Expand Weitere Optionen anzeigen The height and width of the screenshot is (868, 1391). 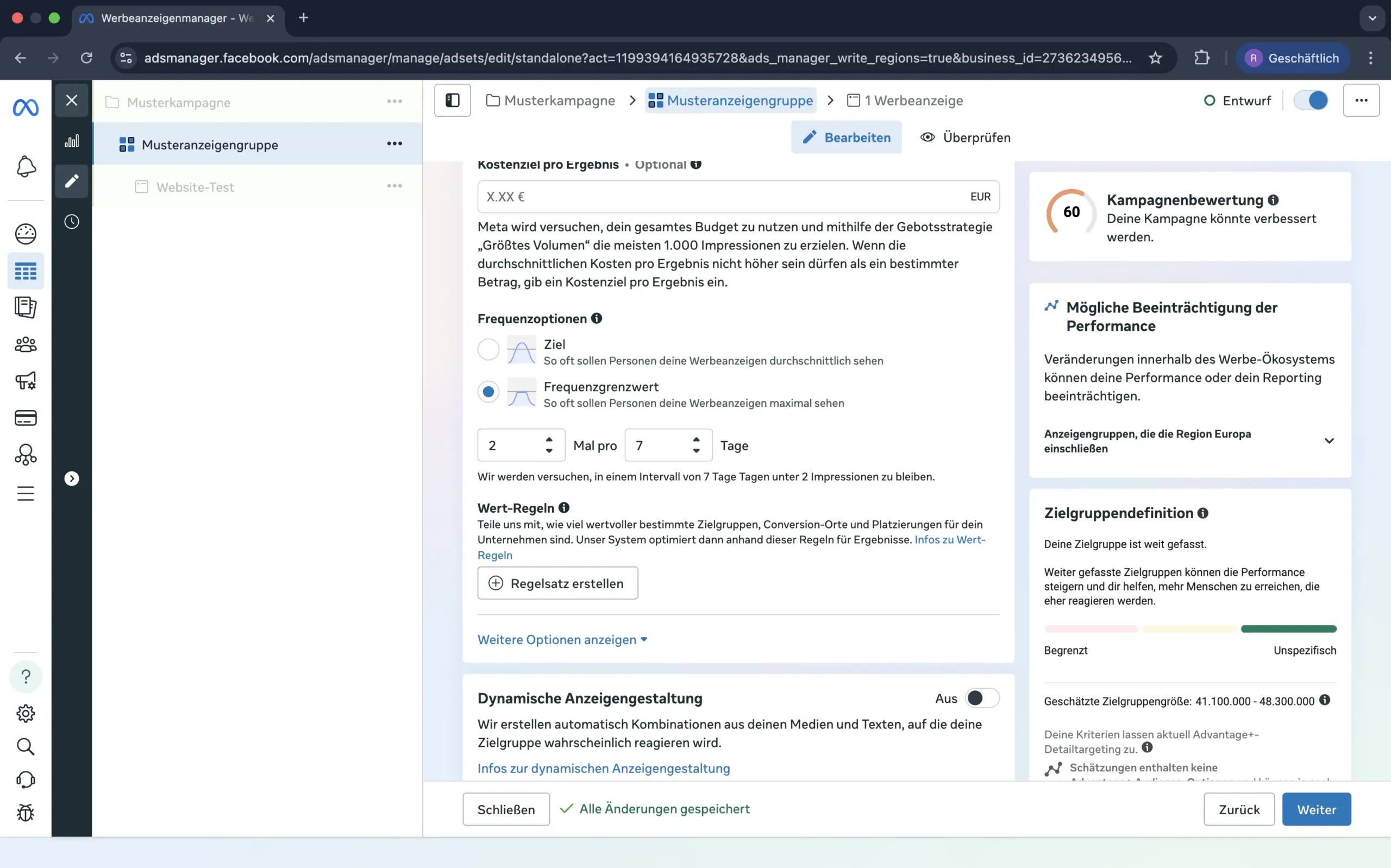coord(562,639)
